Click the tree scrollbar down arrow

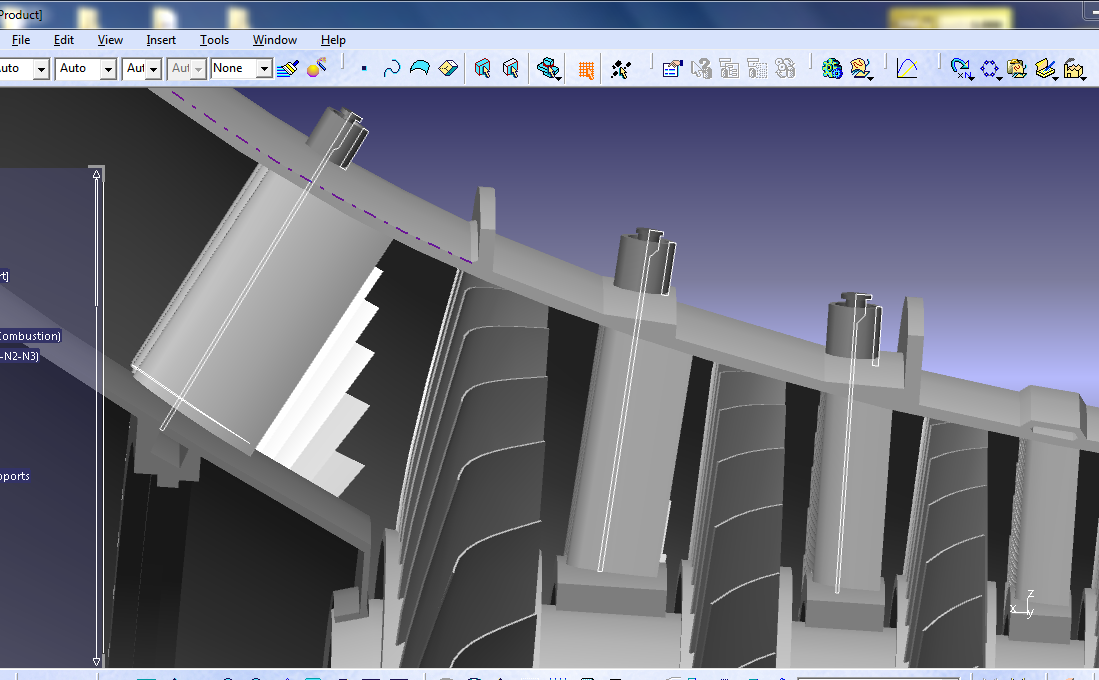point(97,661)
